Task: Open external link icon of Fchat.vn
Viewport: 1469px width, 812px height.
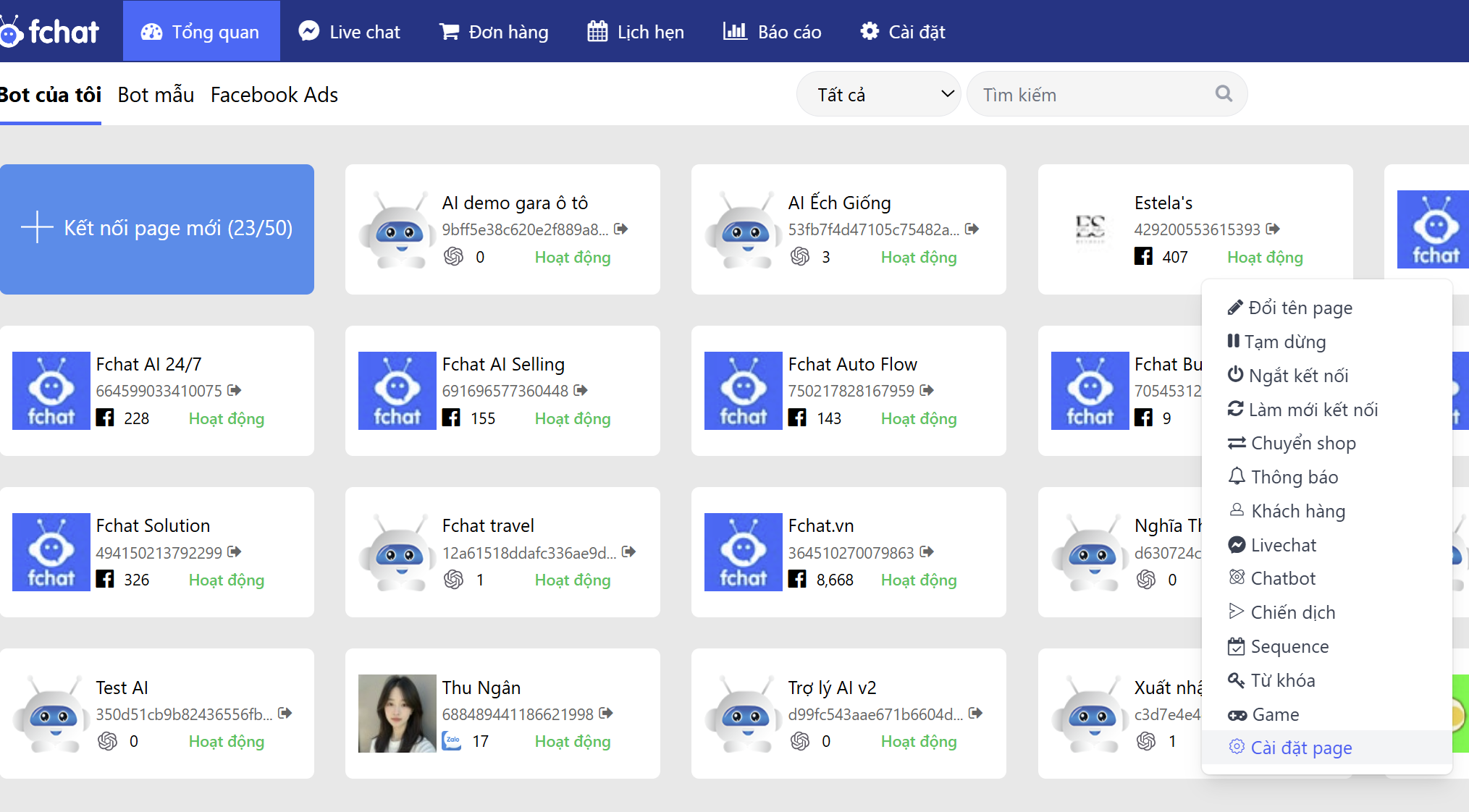Action: 927,551
